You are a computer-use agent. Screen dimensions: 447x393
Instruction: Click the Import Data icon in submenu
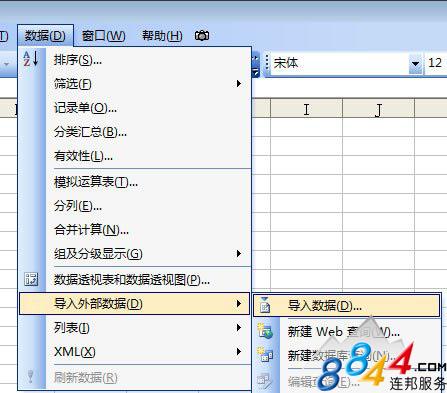point(265,305)
